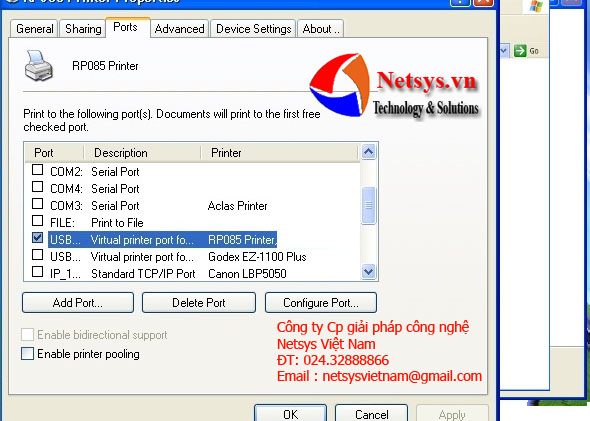The height and width of the screenshot is (421, 590).
Task: Click the Cancel button
Action: click(x=371, y=413)
